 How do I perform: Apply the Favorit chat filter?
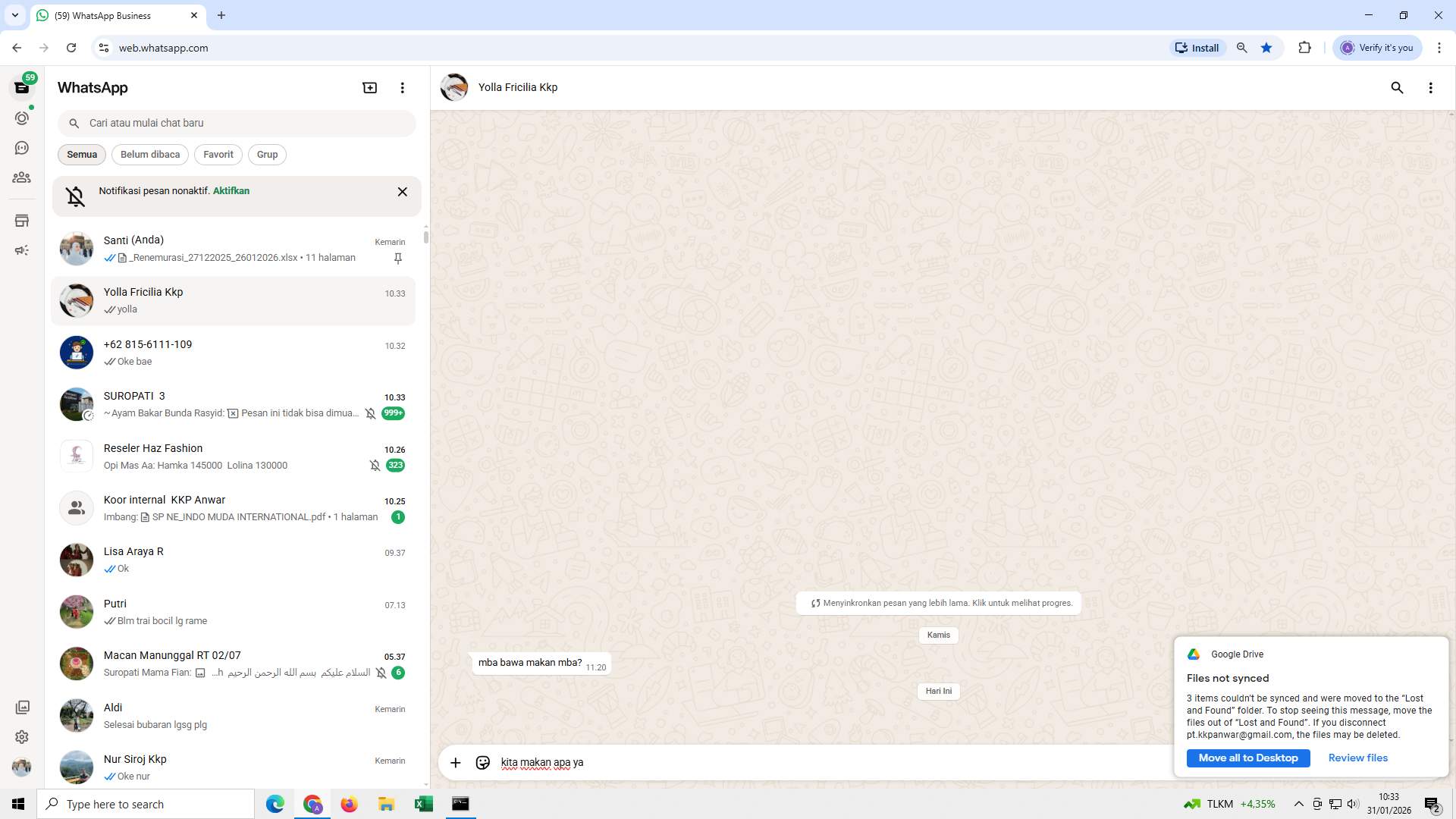[218, 155]
